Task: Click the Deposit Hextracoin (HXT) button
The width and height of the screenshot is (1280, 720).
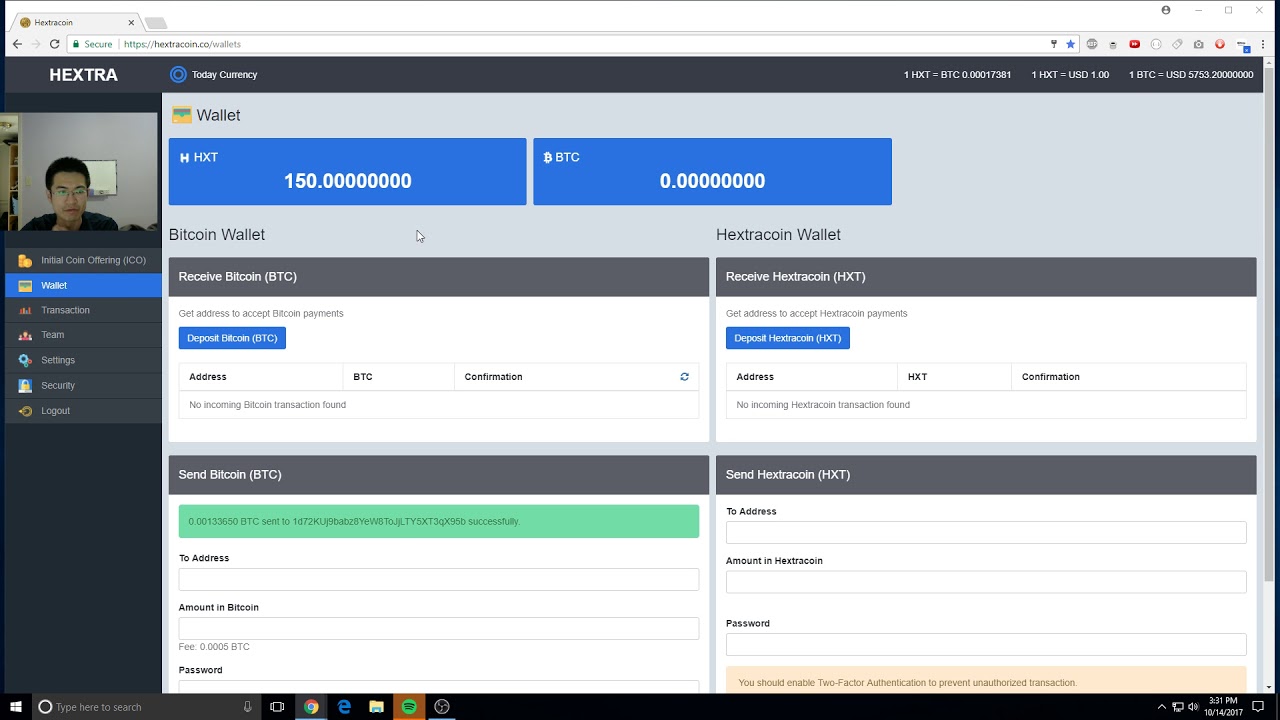Action: click(788, 338)
